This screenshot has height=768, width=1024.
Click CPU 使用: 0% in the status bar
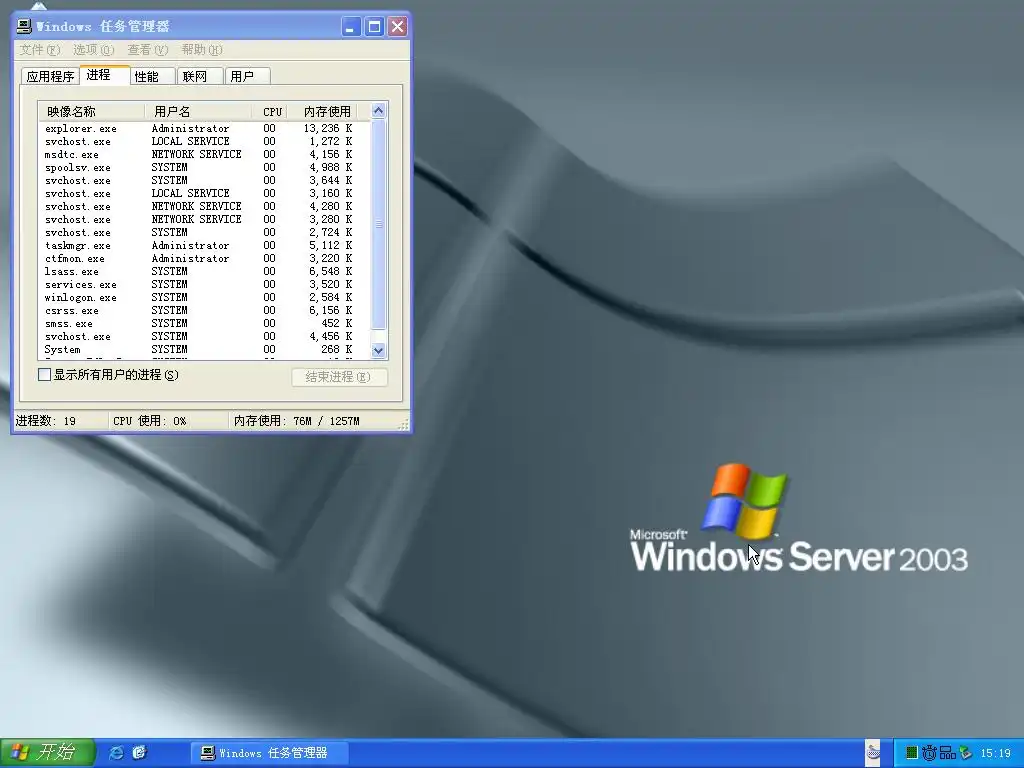click(150, 421)
